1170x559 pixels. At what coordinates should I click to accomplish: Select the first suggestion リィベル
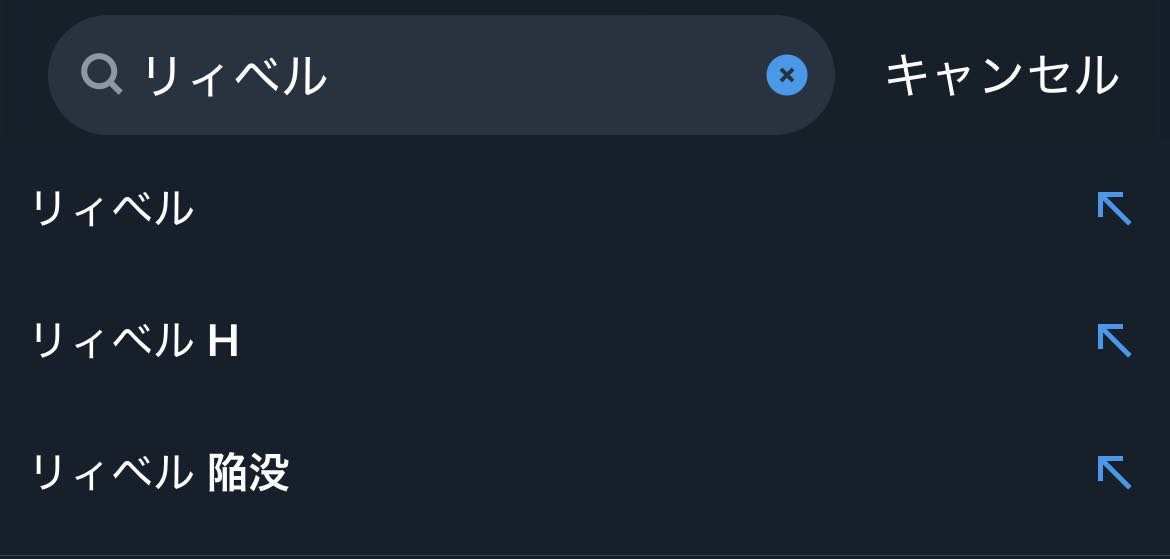tap(113, 209)
